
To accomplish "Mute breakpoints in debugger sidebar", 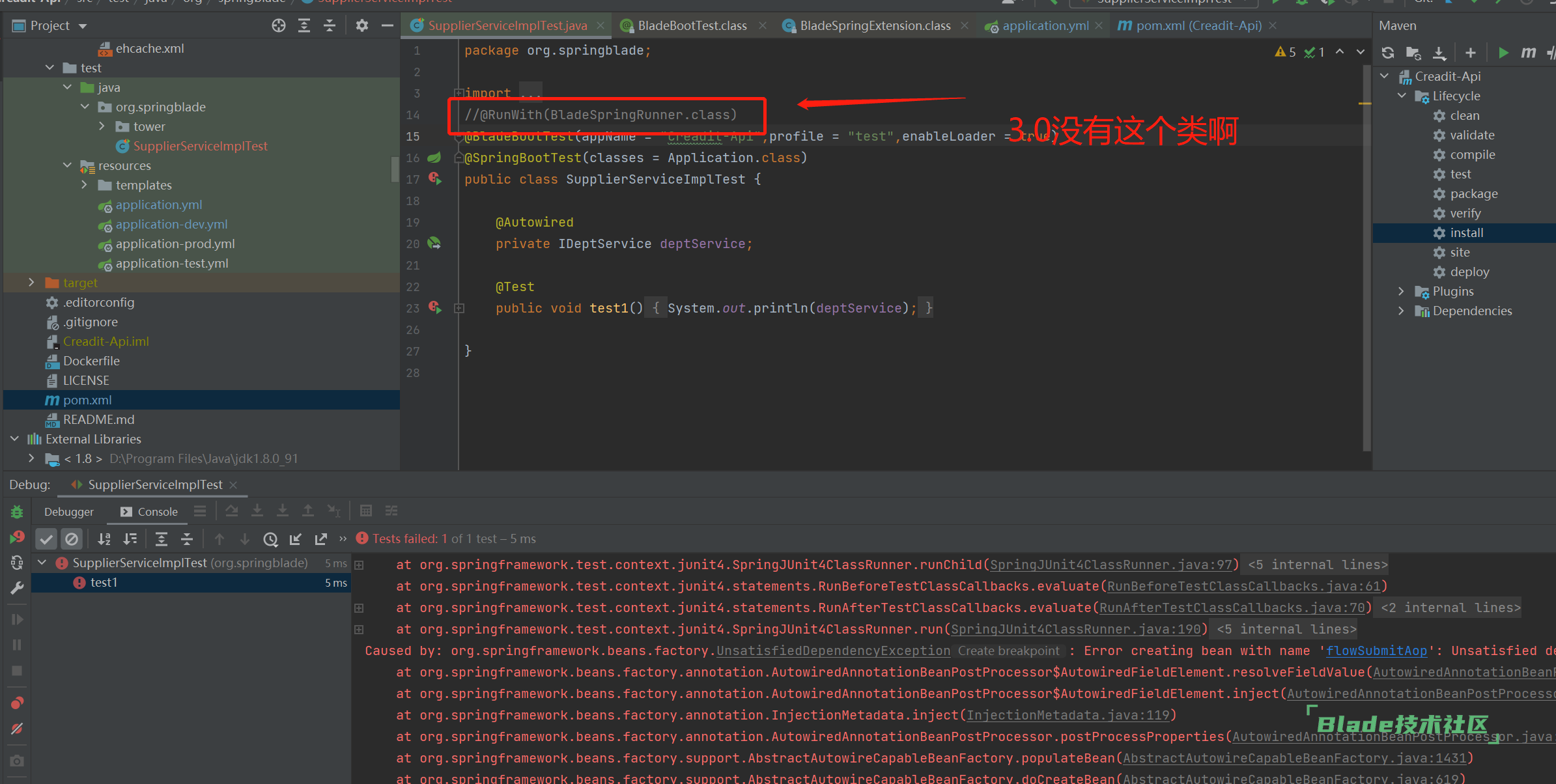I will [17, 729].
